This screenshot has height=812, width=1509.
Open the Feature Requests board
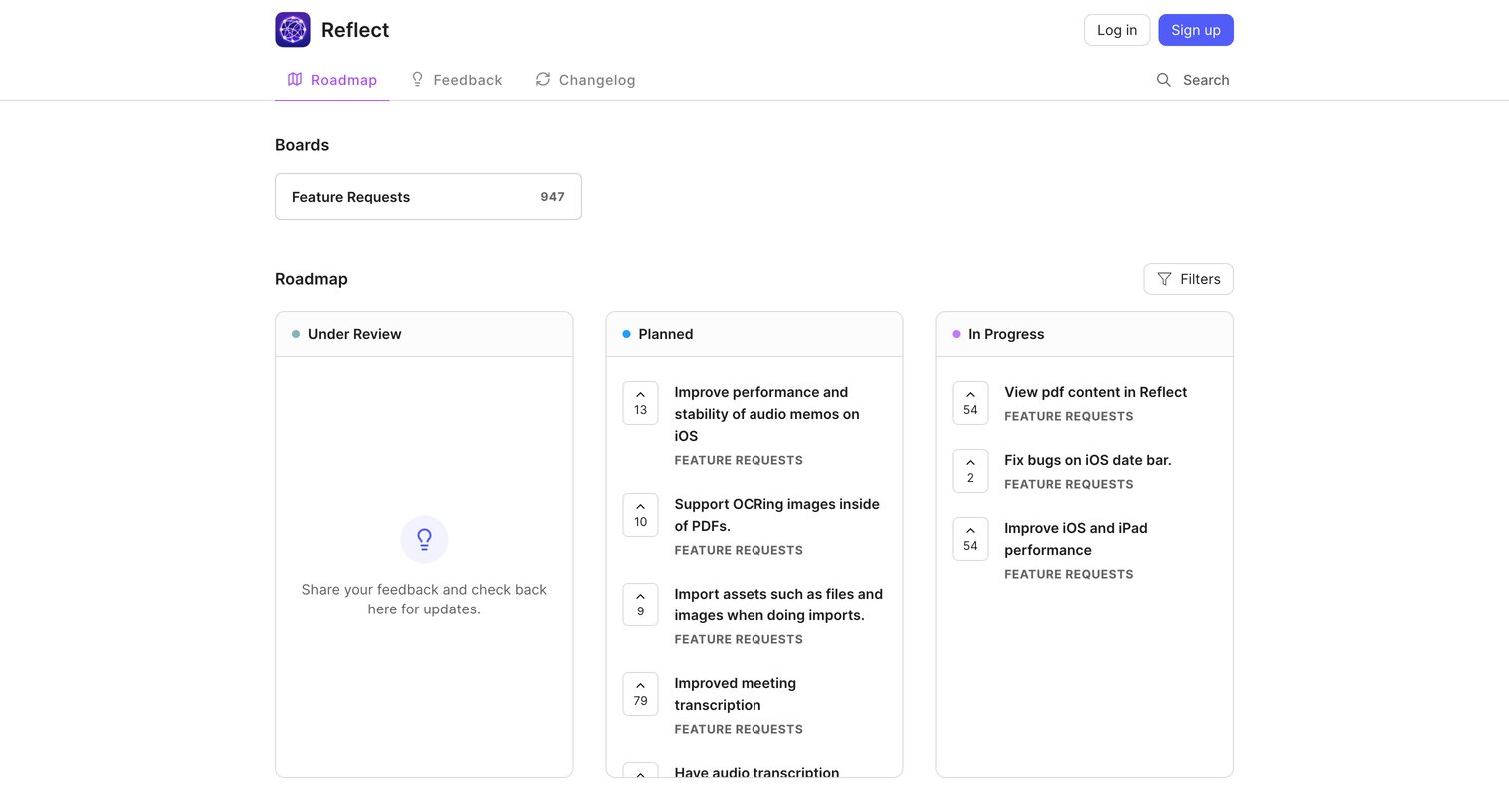pyautogui.click(x=428, y=197)
